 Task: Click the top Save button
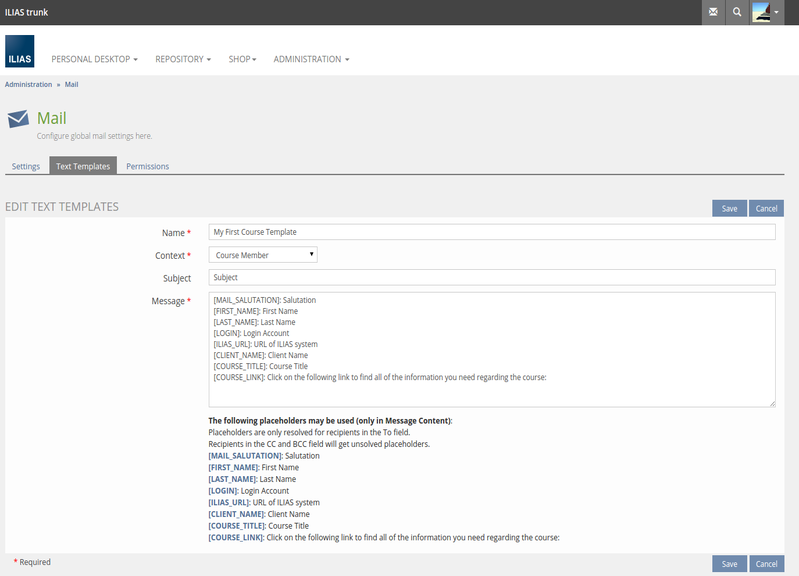[729, 208]
